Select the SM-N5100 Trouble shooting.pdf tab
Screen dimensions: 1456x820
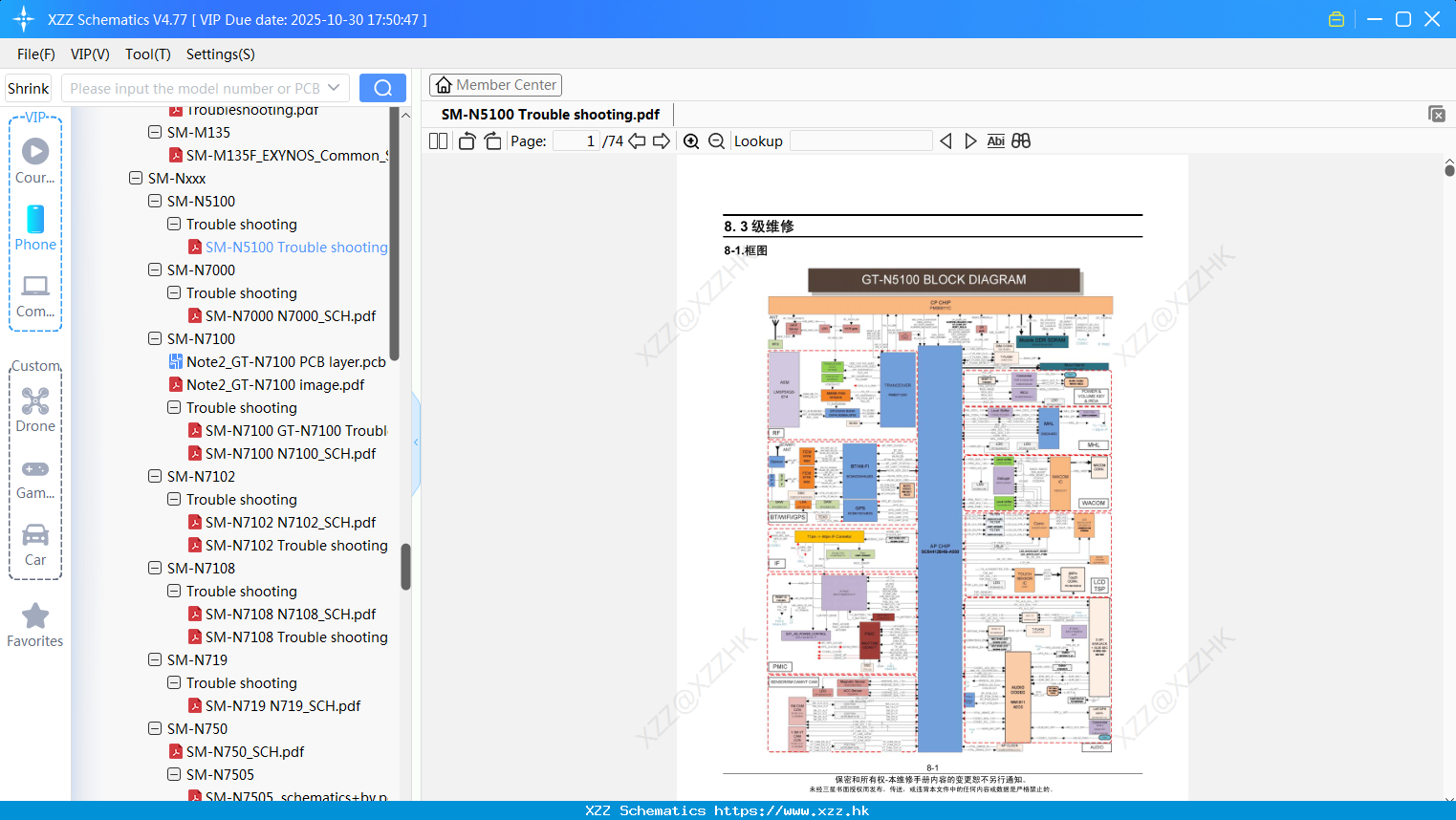(x=551, y=115)
